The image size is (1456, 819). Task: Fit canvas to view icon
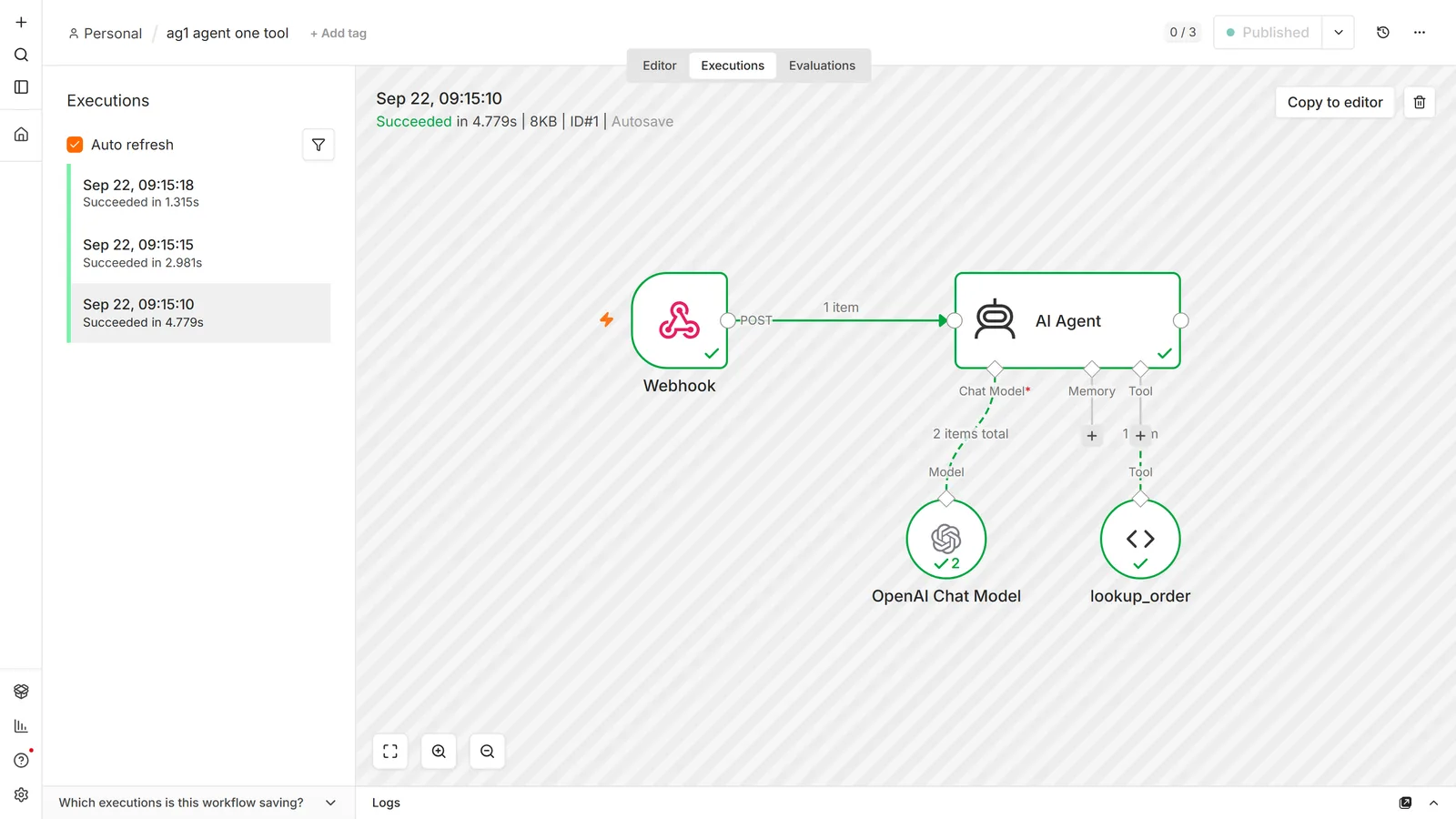pos(390,752)
